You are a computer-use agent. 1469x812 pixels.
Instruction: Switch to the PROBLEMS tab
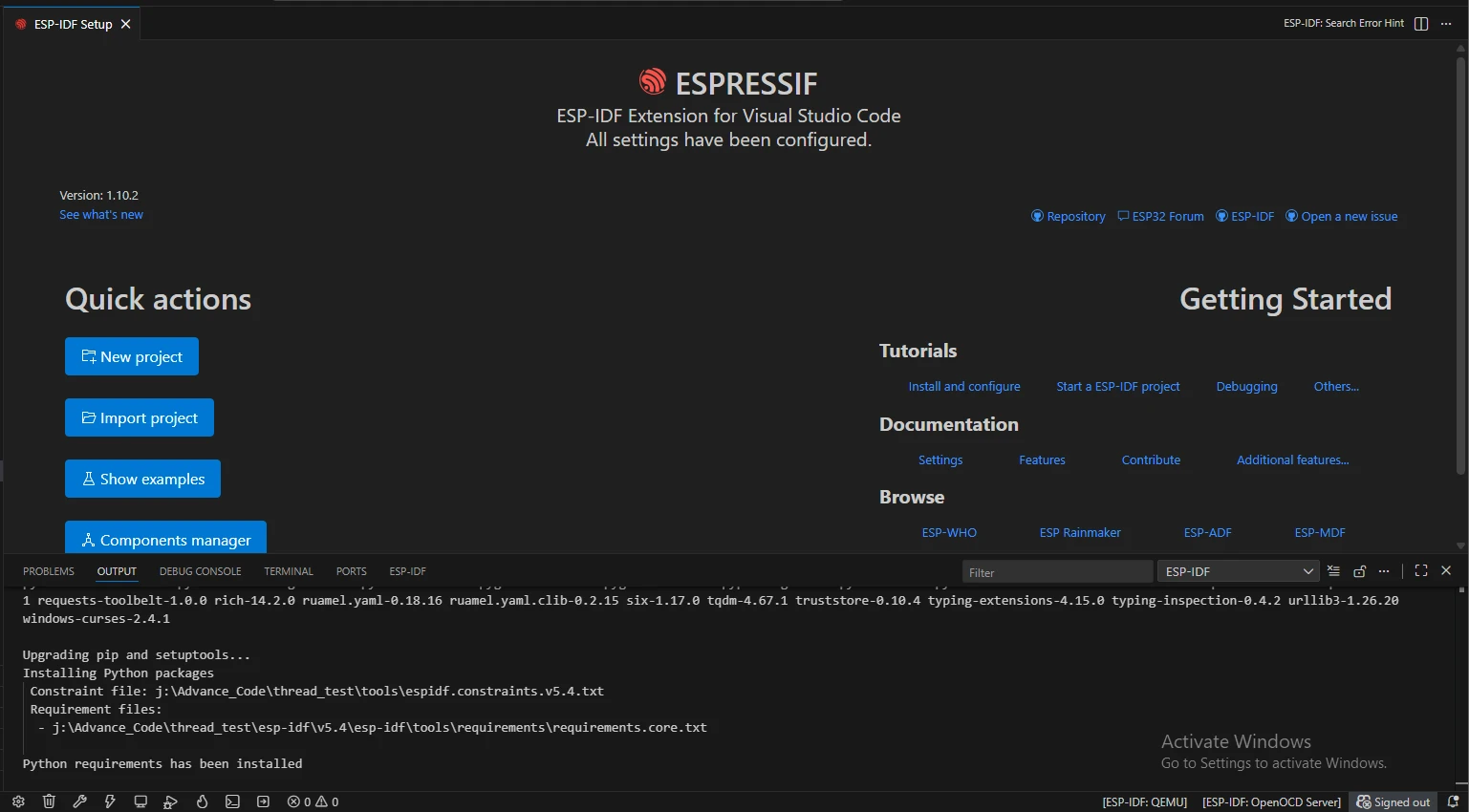click(x=49, y=571)
